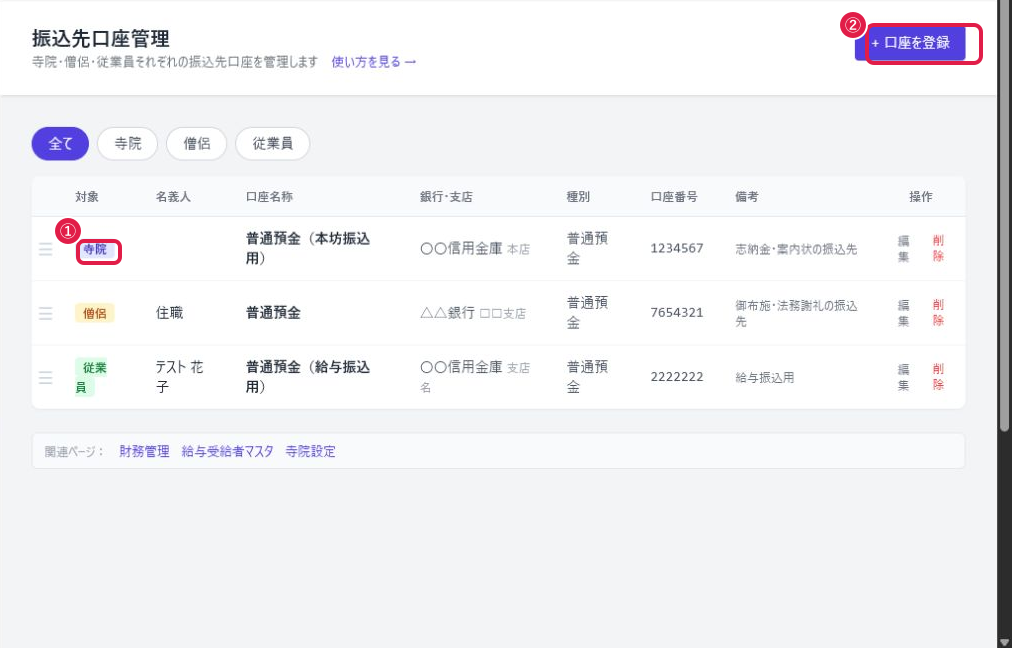The image size is (1012, 648).
Task: Click the 名義人 column header
Action: point(173,197)
